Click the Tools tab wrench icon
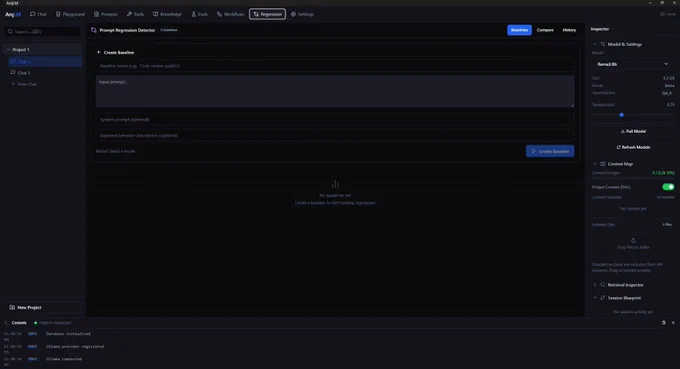Image resolution: width=680 pixels, height=369 pixels. click(129, 14)
